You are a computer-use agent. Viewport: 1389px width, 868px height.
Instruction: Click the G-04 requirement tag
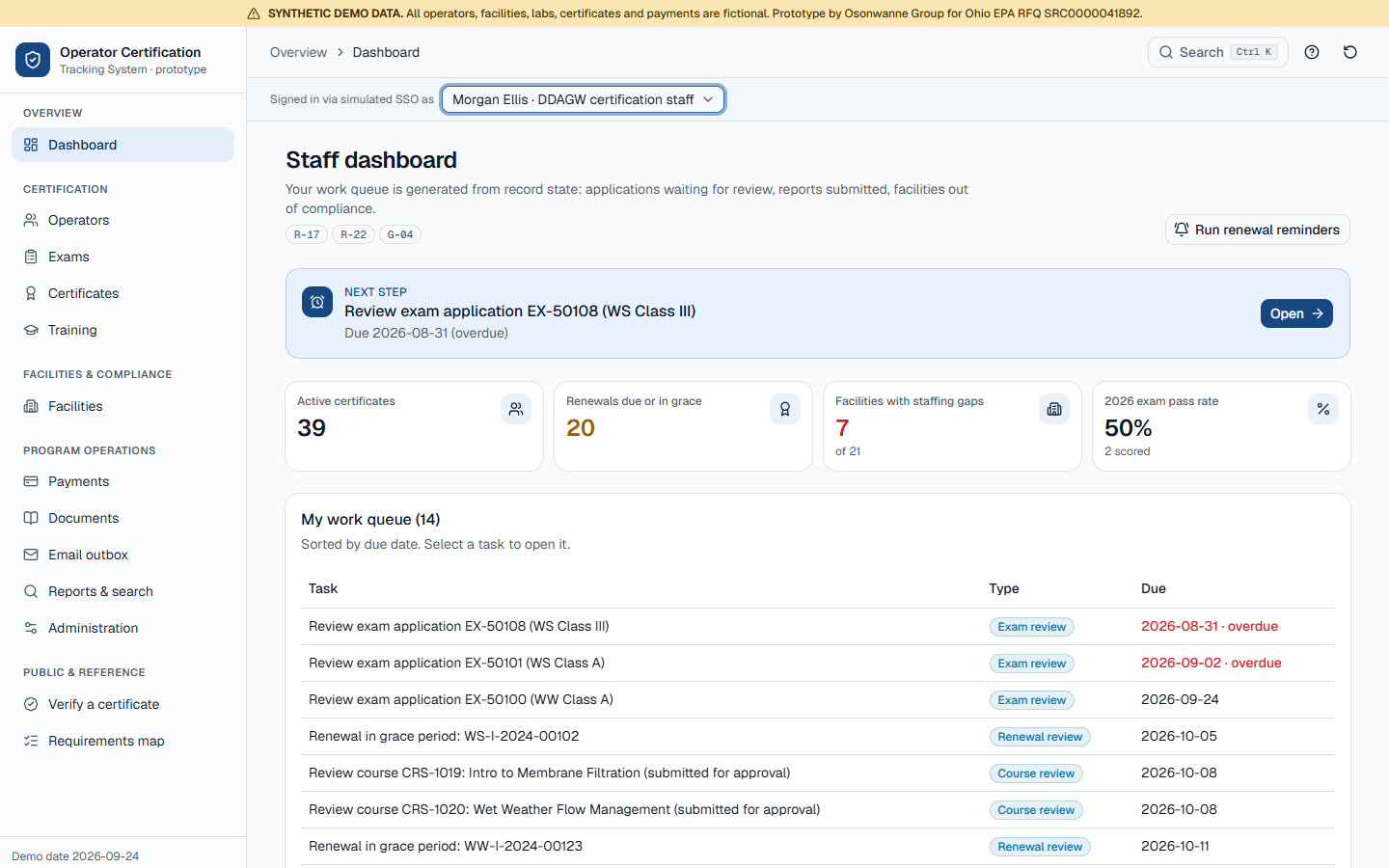tap(400, 234)
